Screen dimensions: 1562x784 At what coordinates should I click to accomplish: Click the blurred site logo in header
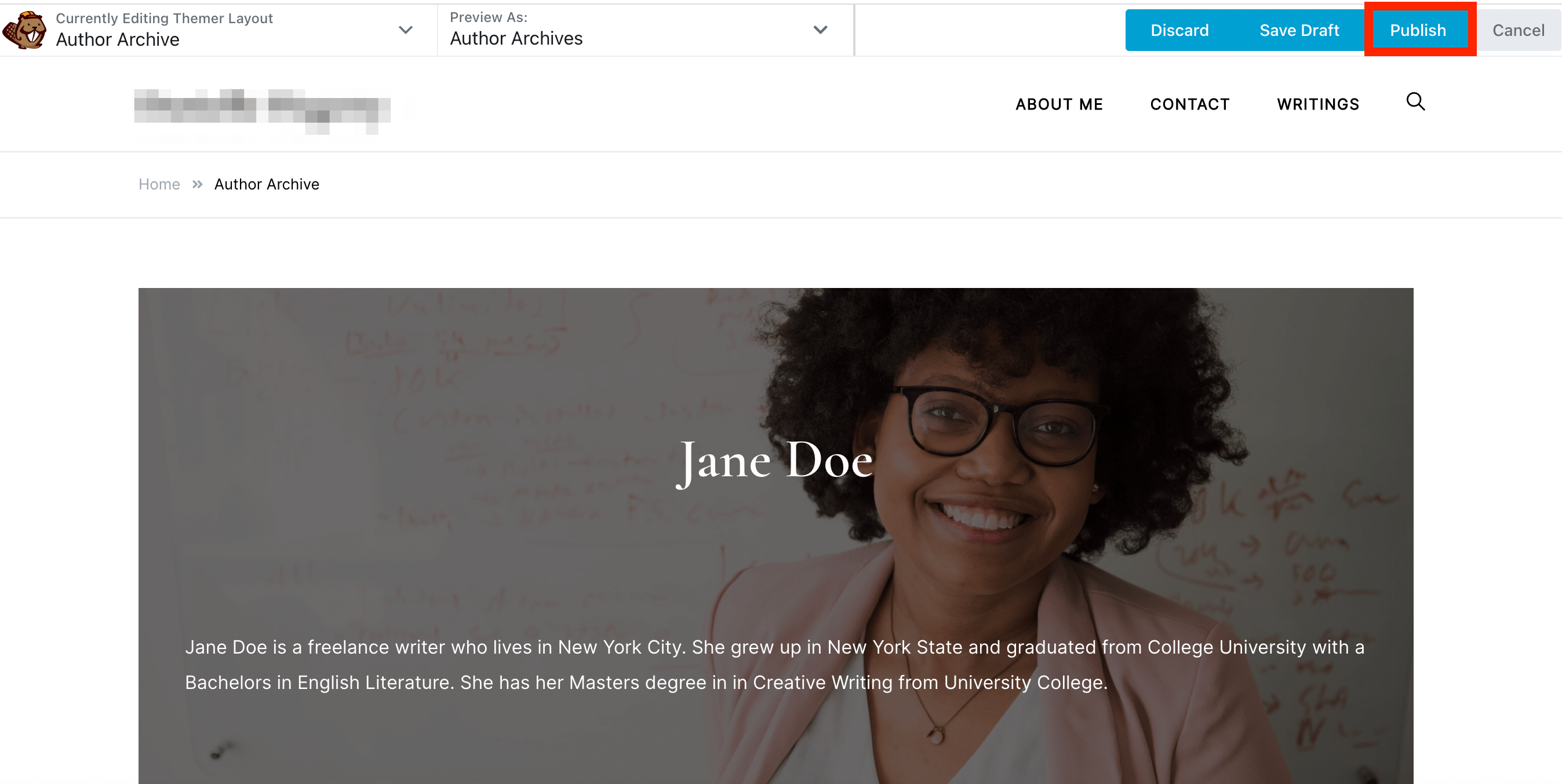pyautogui.click(x=264, y=106)
